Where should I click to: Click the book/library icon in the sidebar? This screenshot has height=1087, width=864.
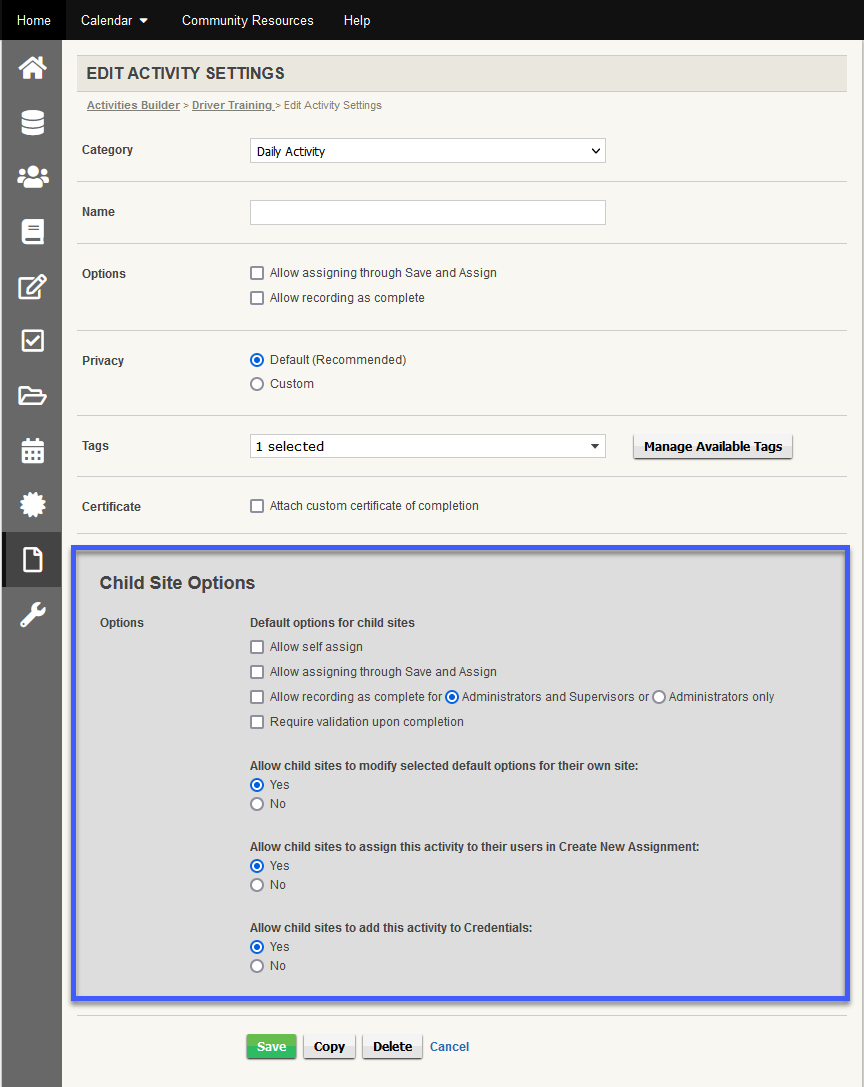pos(31,231)
